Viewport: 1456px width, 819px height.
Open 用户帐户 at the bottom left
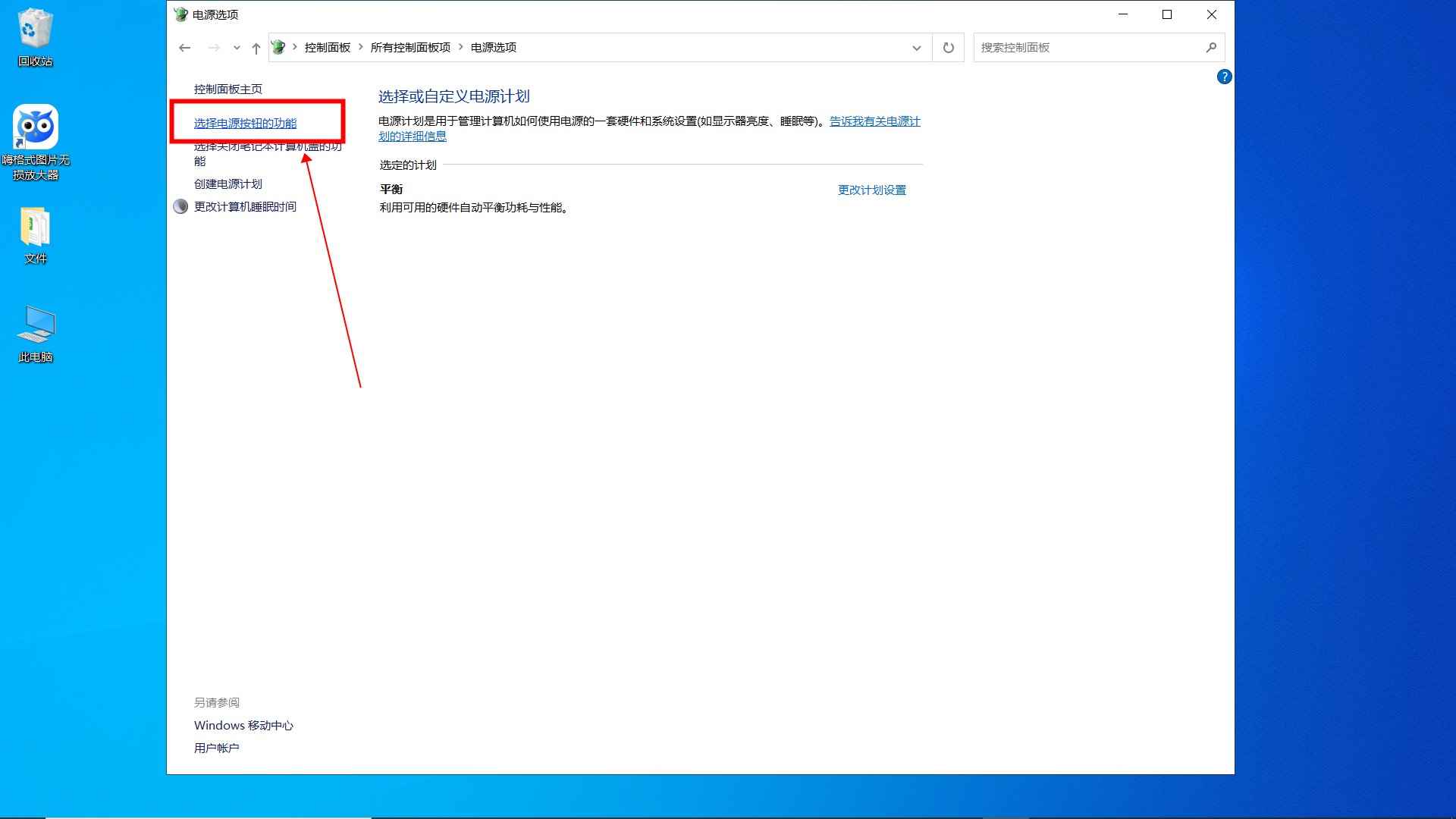(216, 748)
